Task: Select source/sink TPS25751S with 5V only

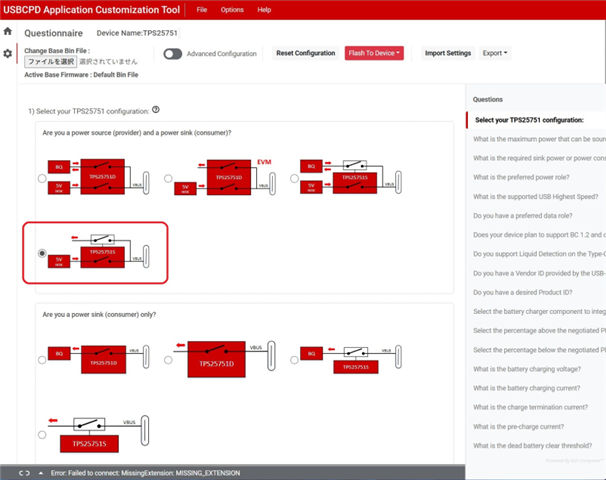Action: coord(42,253)
